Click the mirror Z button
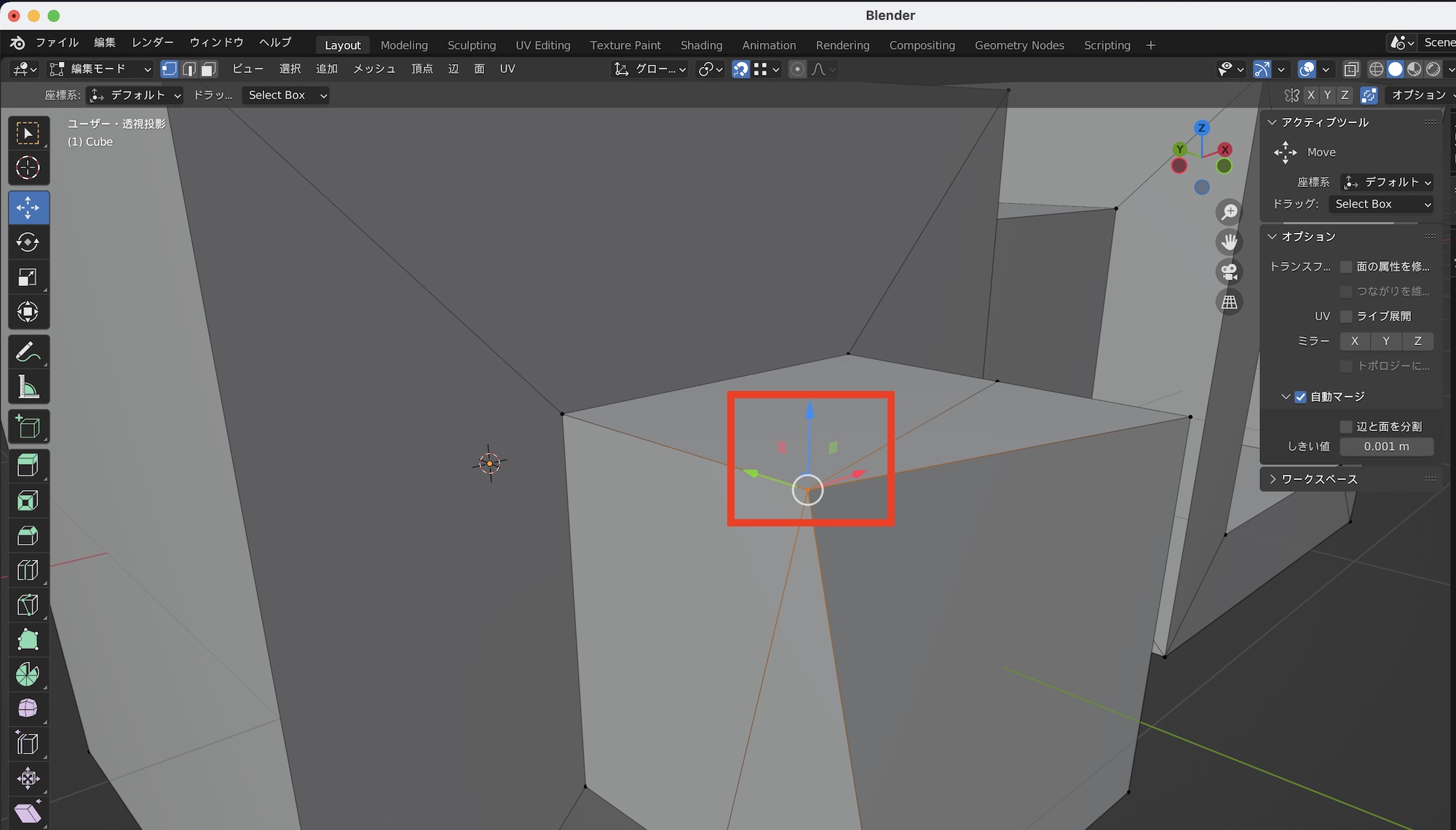This screenshot has height=830, width=1456. pos(1417,341)
